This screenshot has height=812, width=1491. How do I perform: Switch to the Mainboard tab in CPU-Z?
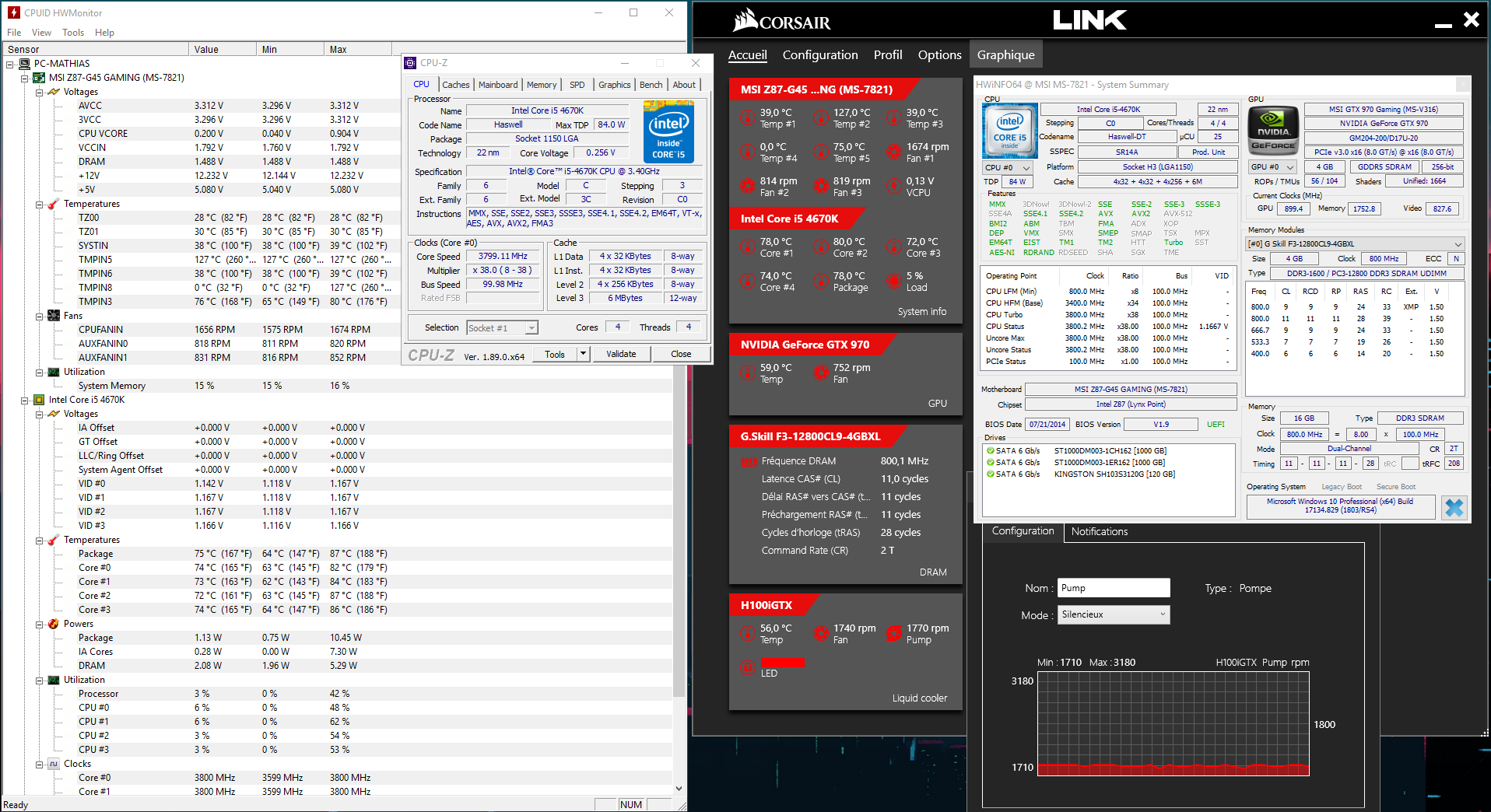[498, 85]
